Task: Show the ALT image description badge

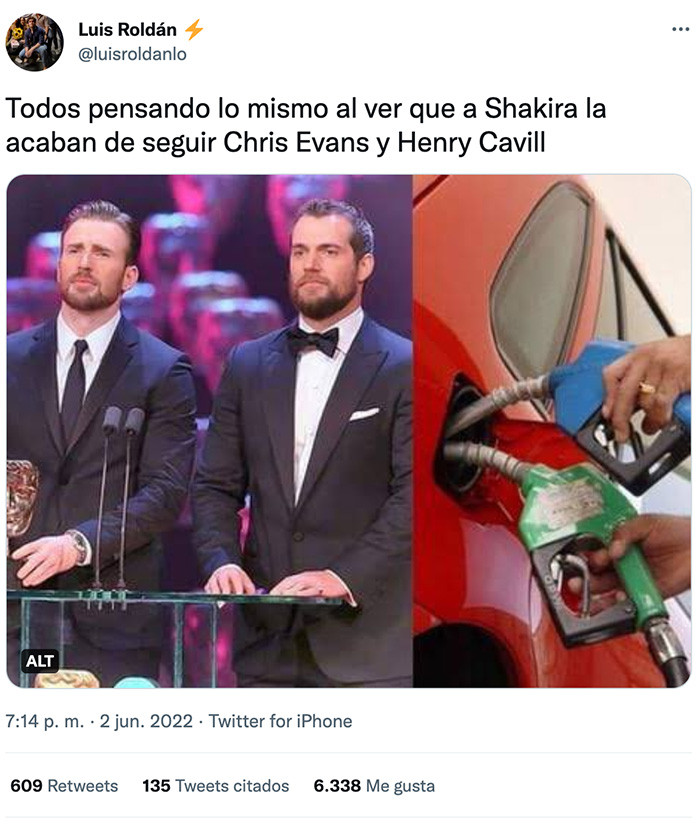Action: 40,661
